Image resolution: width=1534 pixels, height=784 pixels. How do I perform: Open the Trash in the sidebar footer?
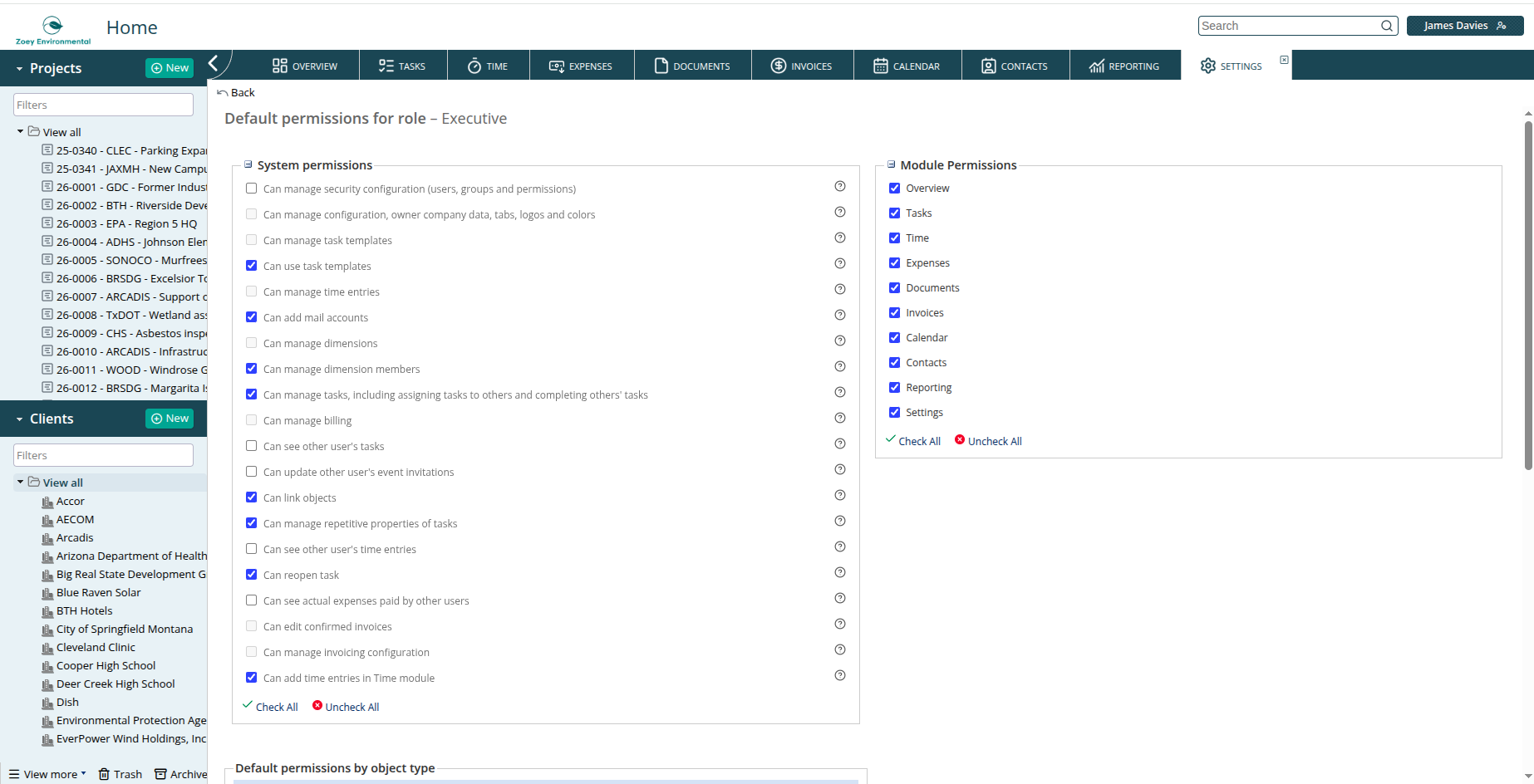pyautogui.click(x=120, y=774)
